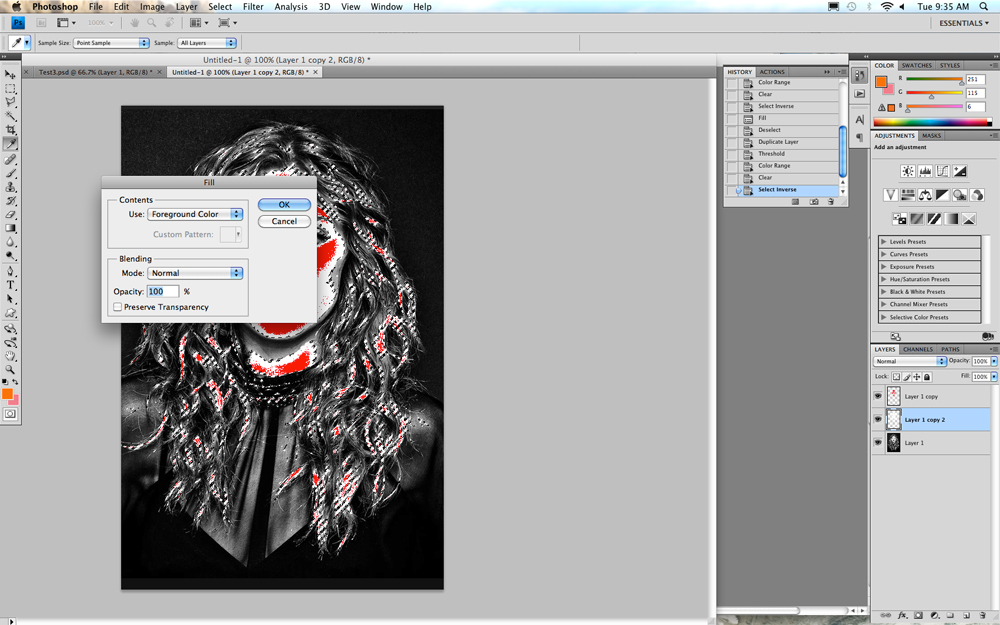
Task: Click the foreground color swatch in Color panel
Action: point(881,82)
